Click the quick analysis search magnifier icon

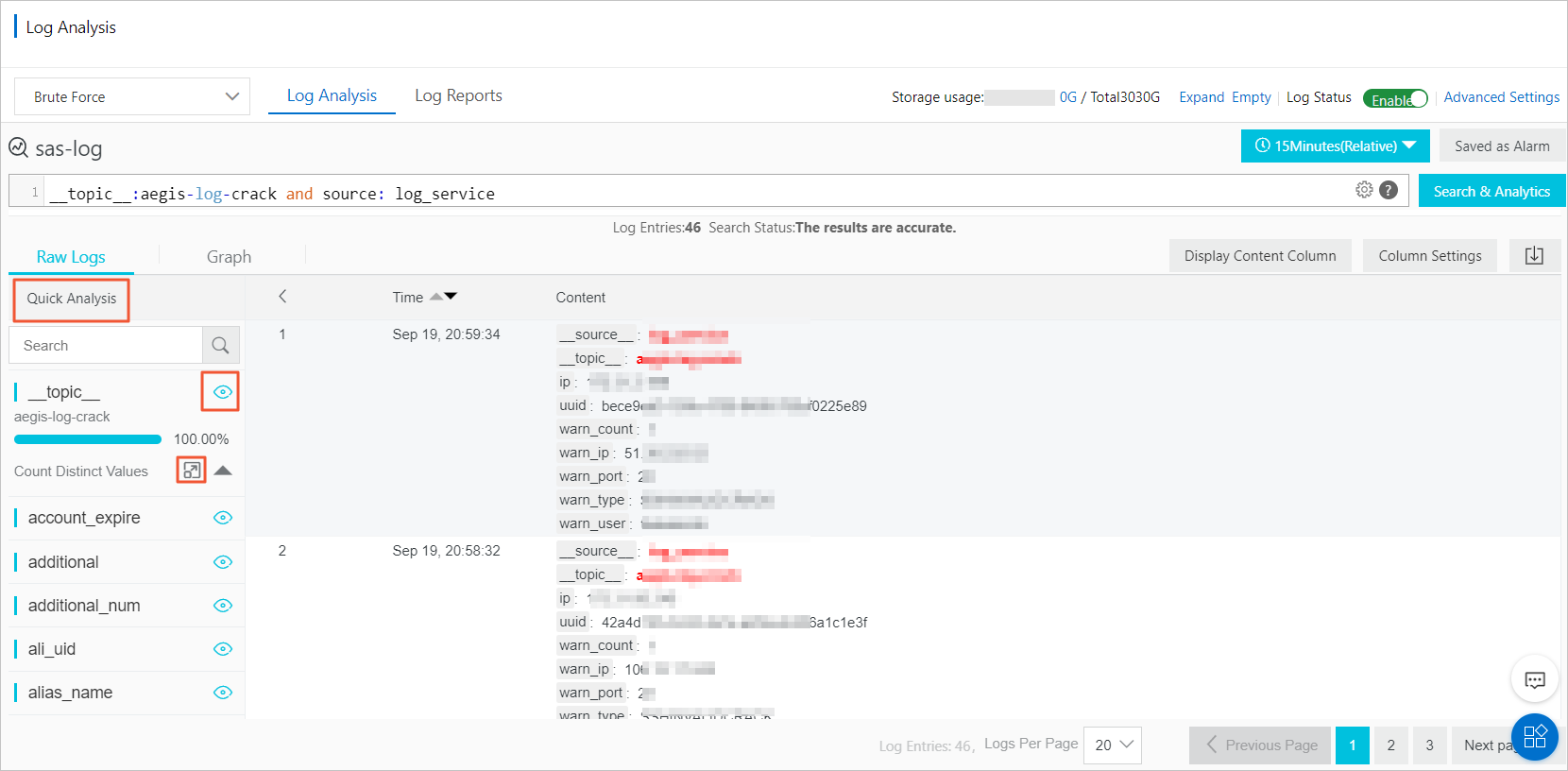(220, 346)
